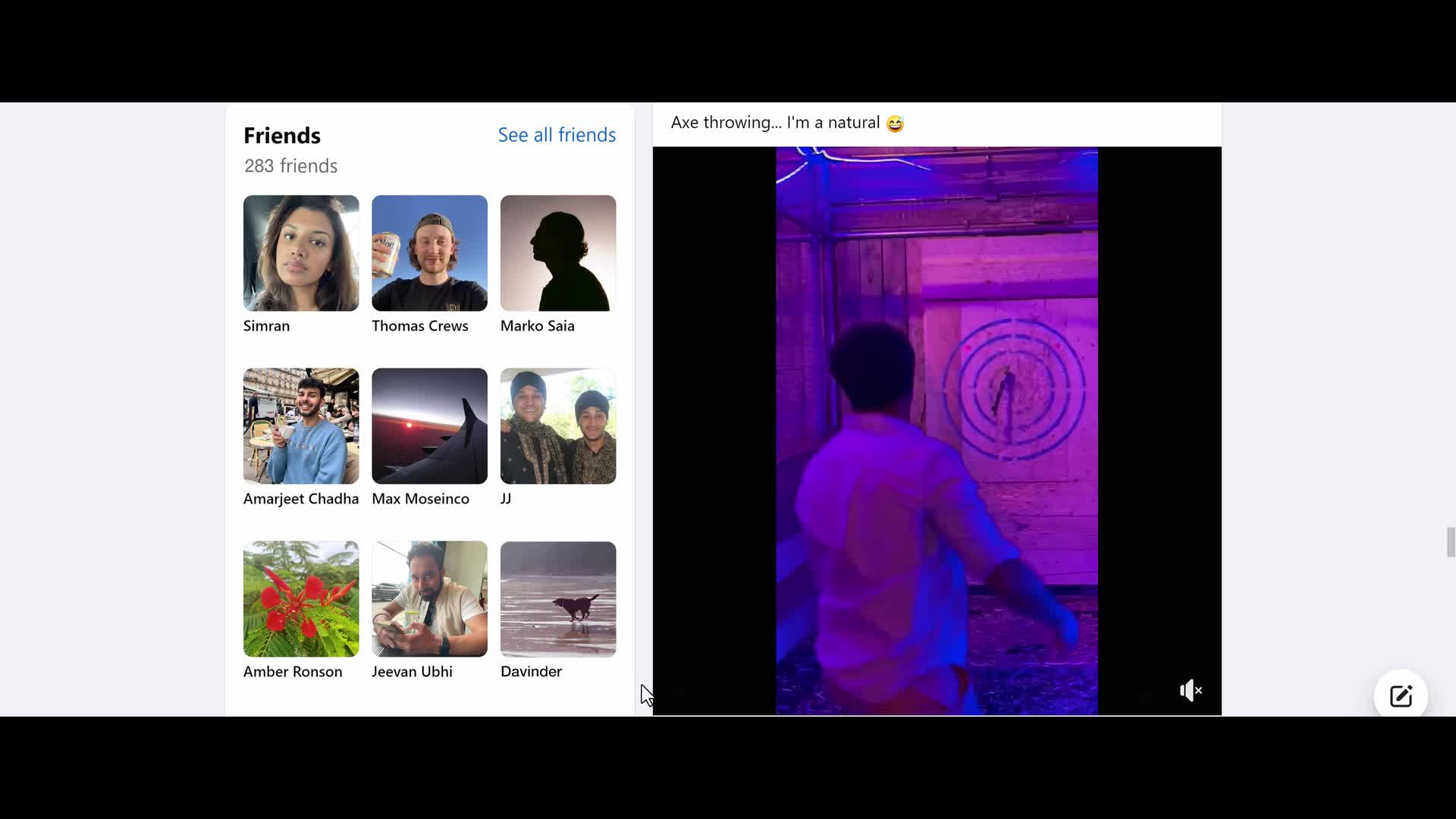The height and width of the screenshot is (819, 1456).
Task: Click Thomas Crews profile picture
Action: point(429,253)
